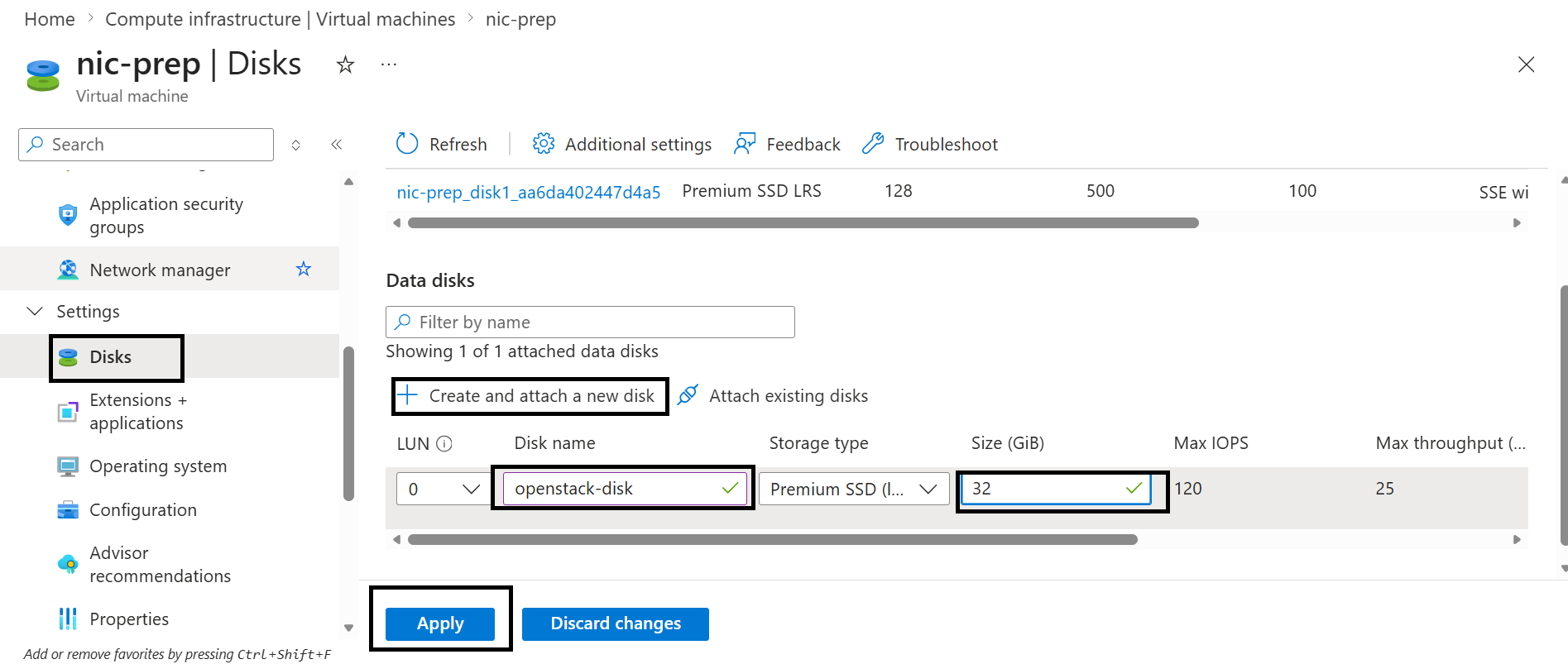Image resolution: width=1568 pixels, height=664 pixels.
Task: Open the LUN dropdown showing 0
Action: coord(442,489)
